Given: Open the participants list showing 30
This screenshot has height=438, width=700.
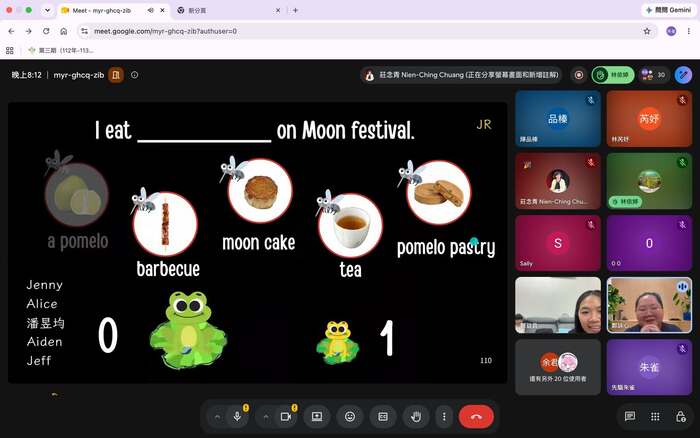Looking at the screenshot, I should (654, 75).
